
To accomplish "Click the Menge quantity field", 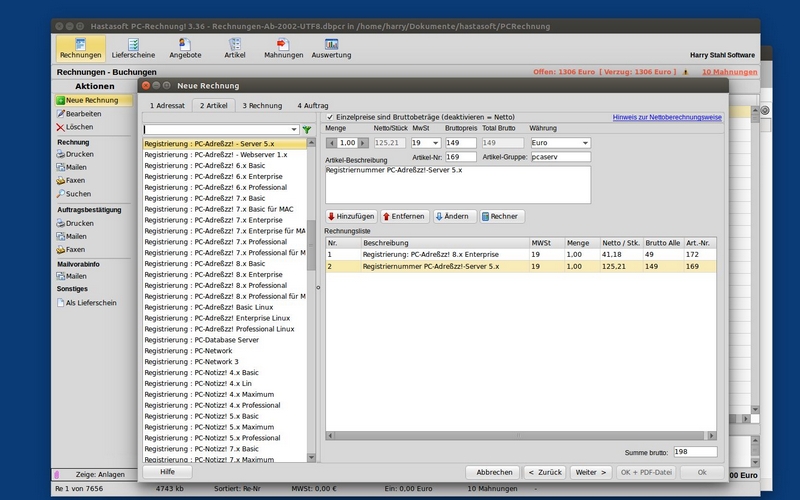I will [x=347, y=143].
